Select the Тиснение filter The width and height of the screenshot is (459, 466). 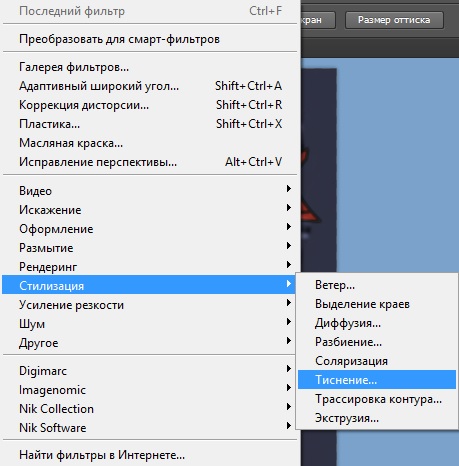pyautogui.click(x=377, y=380)
